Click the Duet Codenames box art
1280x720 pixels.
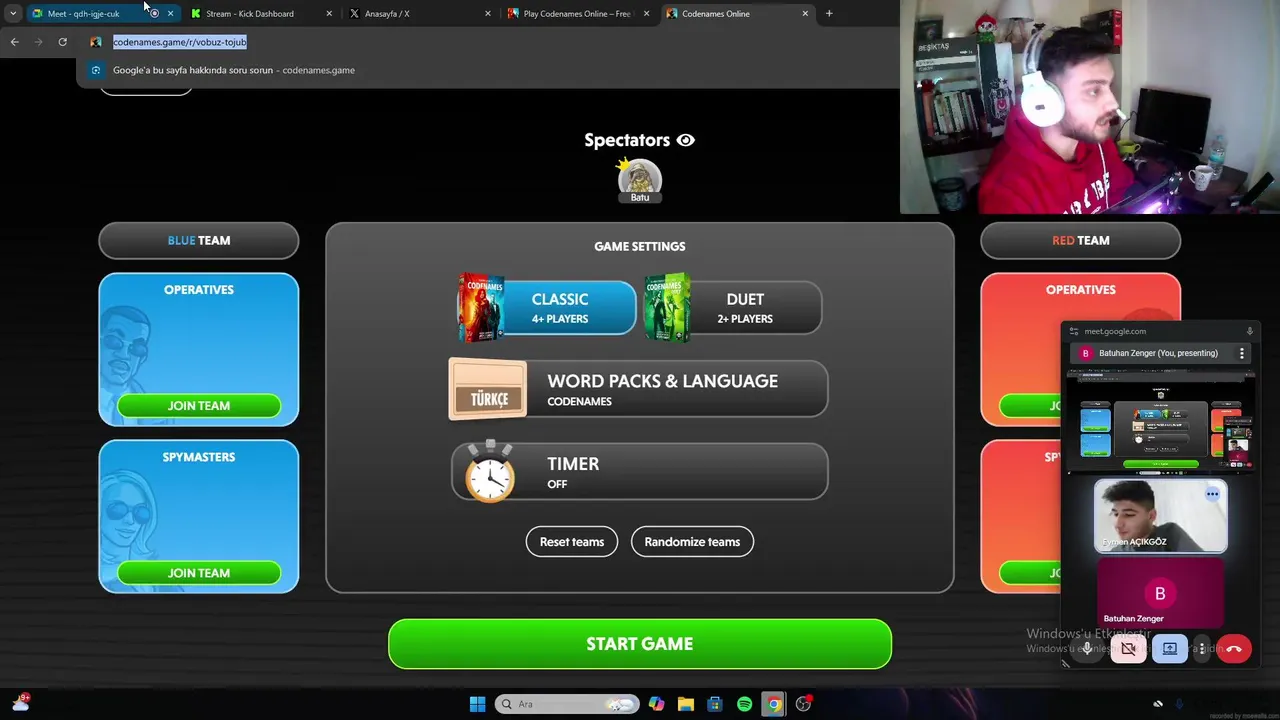667,308
